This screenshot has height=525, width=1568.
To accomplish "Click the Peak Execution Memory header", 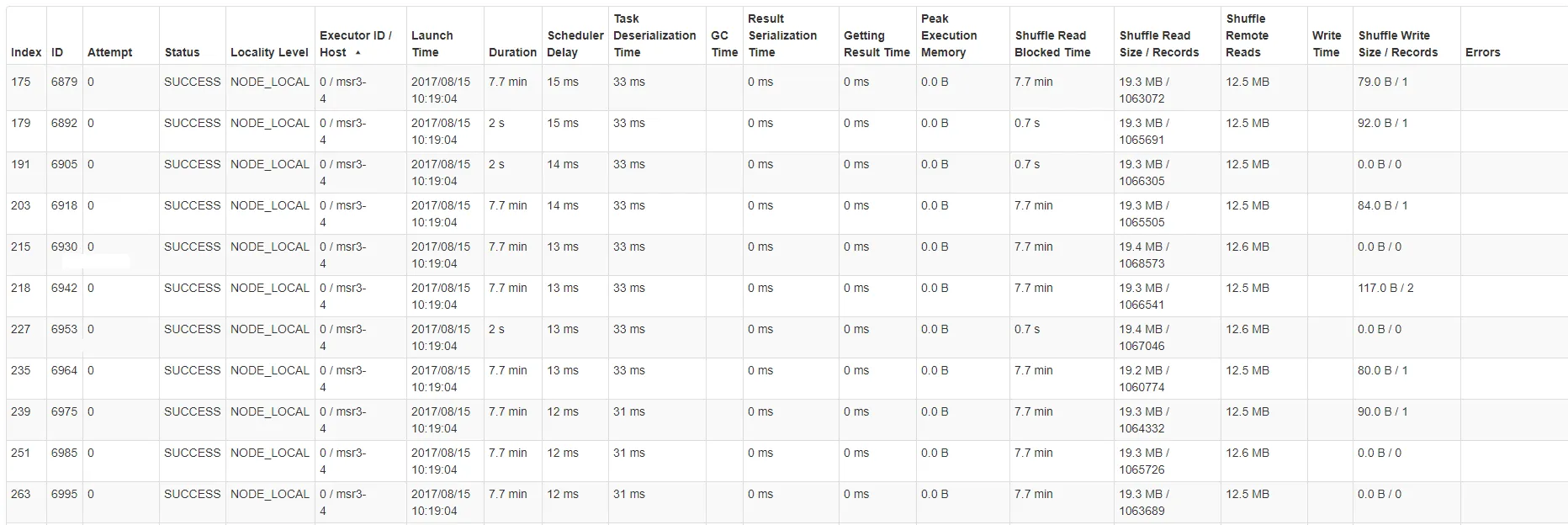I will point(949,35).
